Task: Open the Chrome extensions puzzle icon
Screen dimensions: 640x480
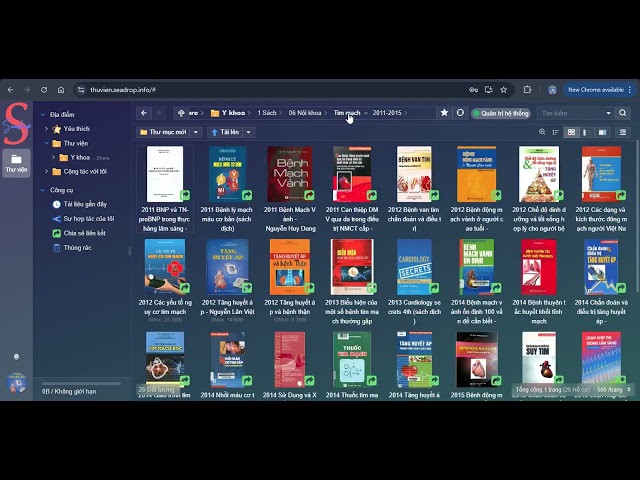Action: [527, 90]
